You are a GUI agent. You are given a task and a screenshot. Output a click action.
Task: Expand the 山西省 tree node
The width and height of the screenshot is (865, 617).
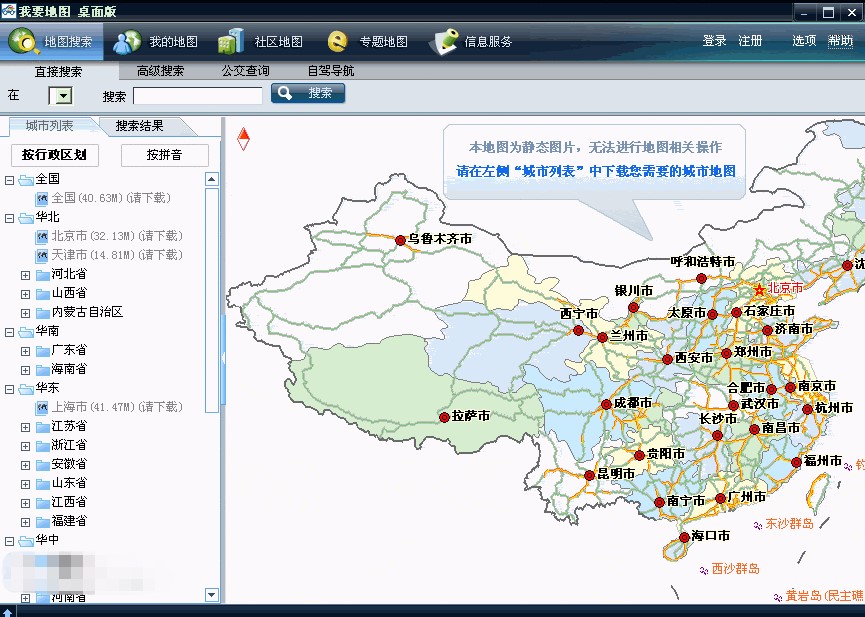click(x=25, y=294)
